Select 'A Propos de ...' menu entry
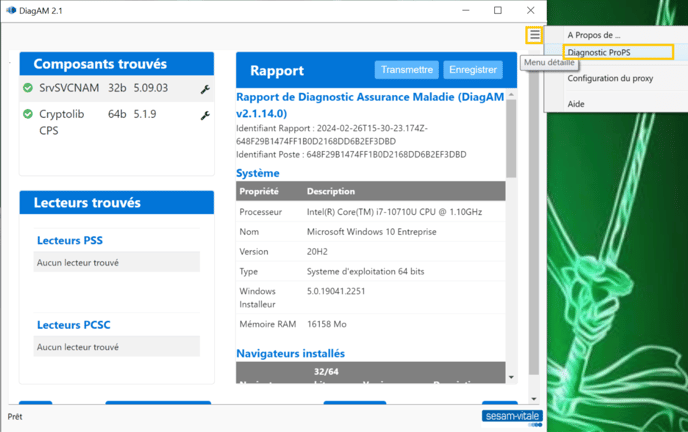Viewport: 688px width, 432px height. coord(594,35)
